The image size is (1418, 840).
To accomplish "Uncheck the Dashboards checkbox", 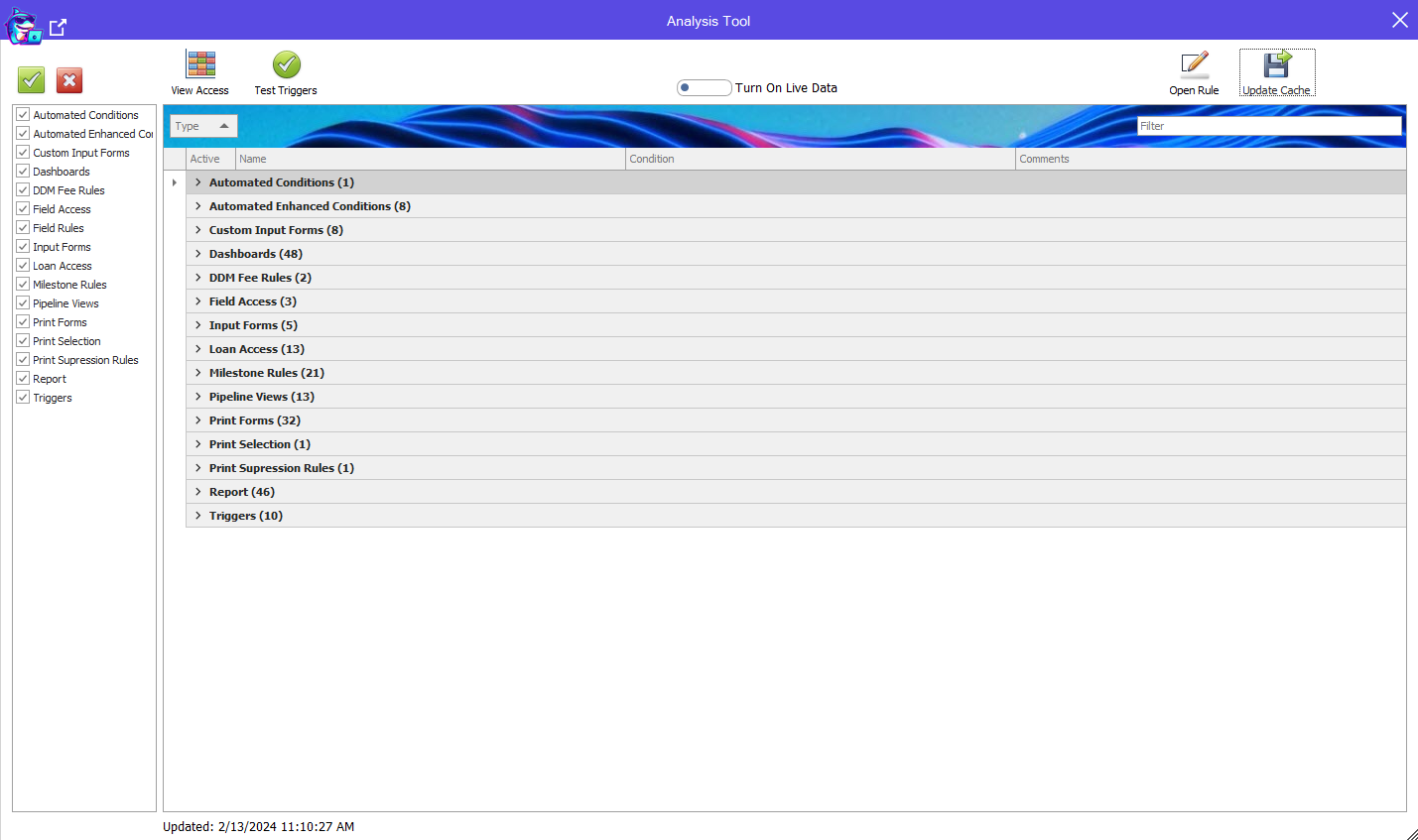I will pyautogui.click(x=23, y=172).
